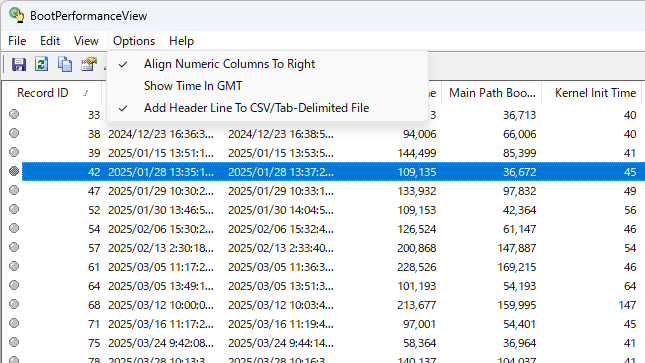Click main path boot value 169,215

[x=517, y=267]
